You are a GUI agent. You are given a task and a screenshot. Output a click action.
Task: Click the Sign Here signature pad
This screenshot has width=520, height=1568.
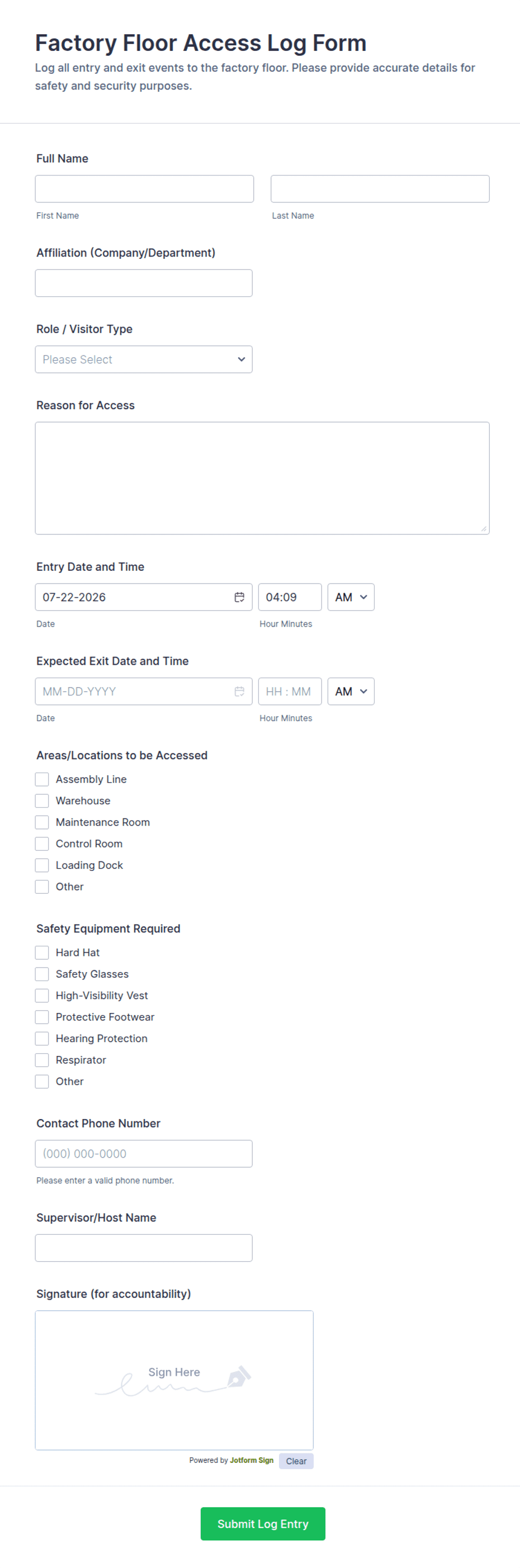point(174,1380)
